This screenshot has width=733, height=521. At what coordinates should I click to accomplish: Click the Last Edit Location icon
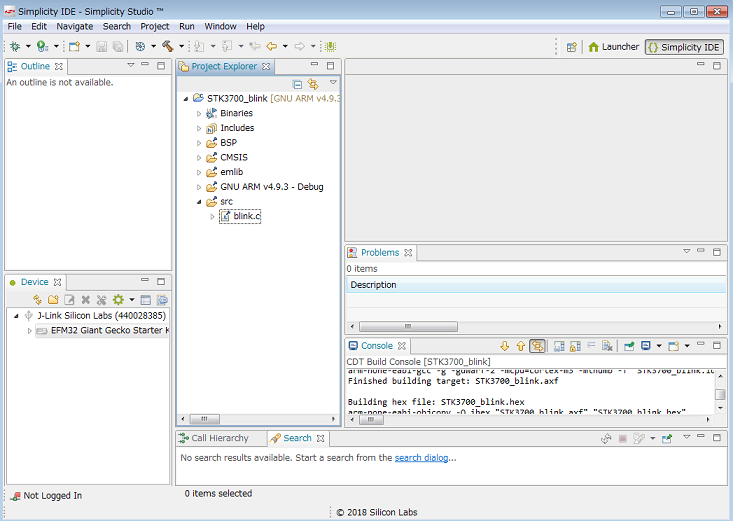pos(255,46)
